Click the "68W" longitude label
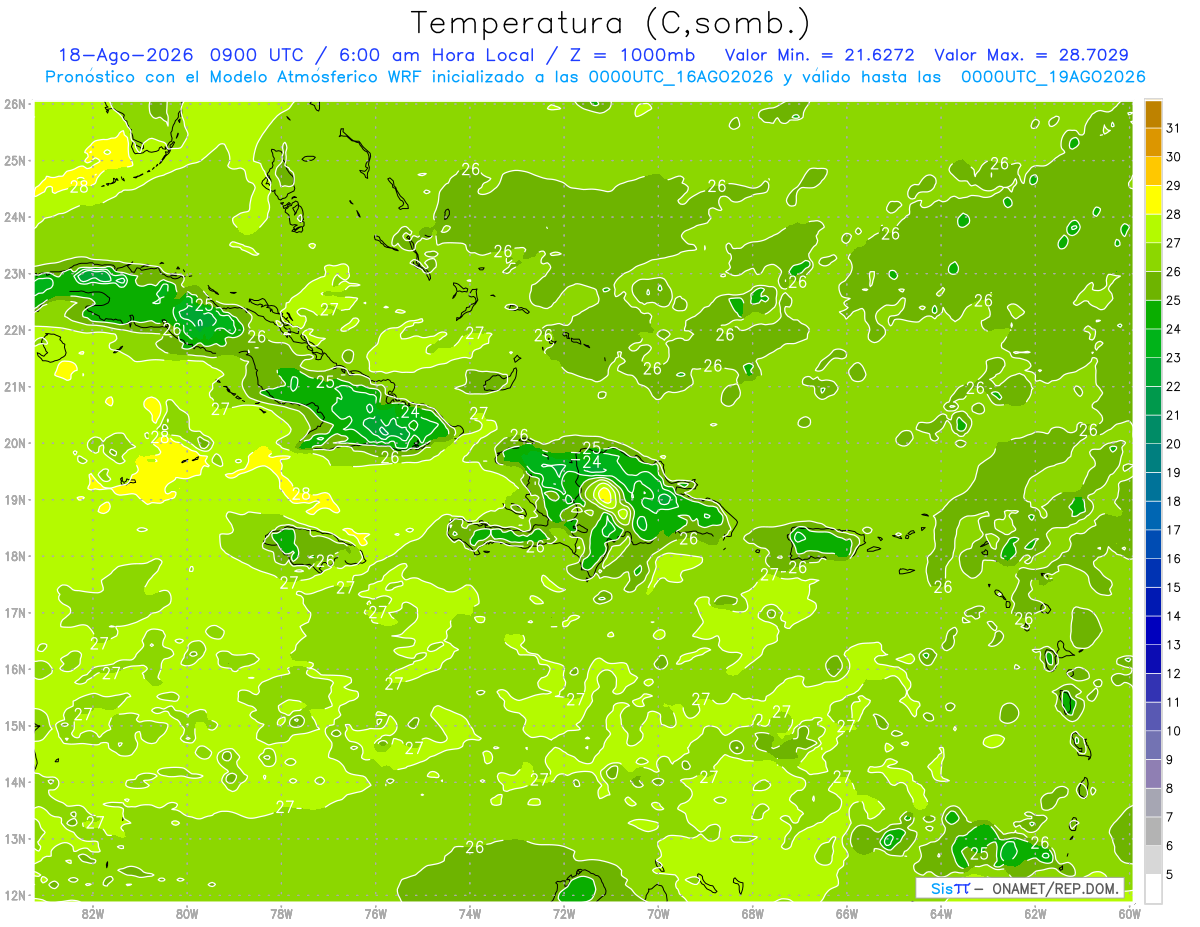 tap(752, 913)
